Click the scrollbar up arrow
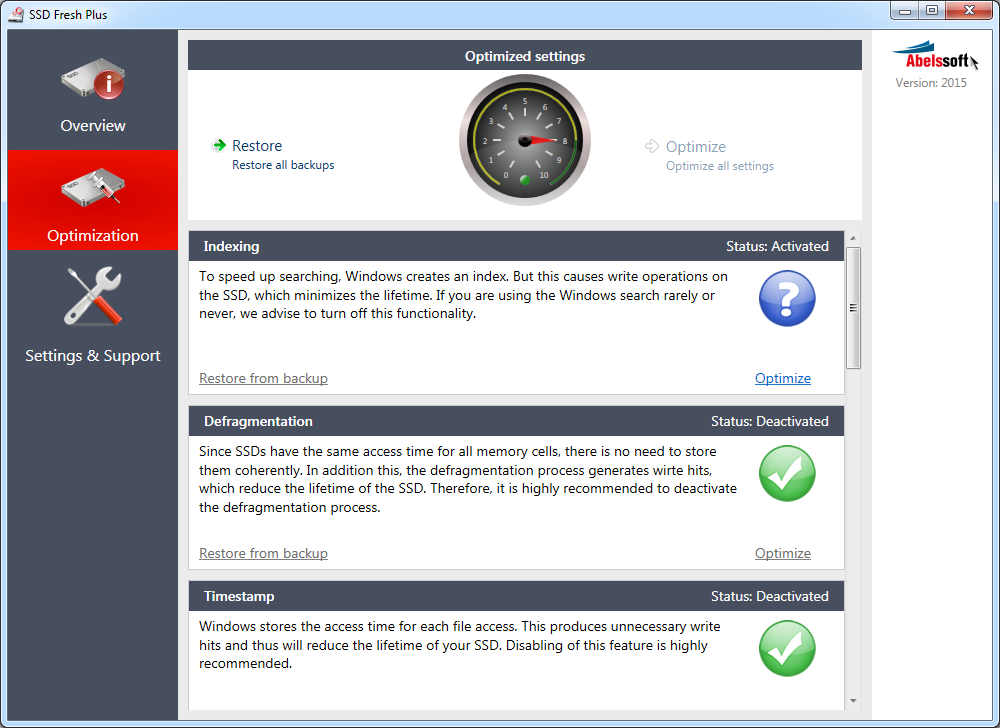This screenshot has width=1000, height=728. point(853,238)
